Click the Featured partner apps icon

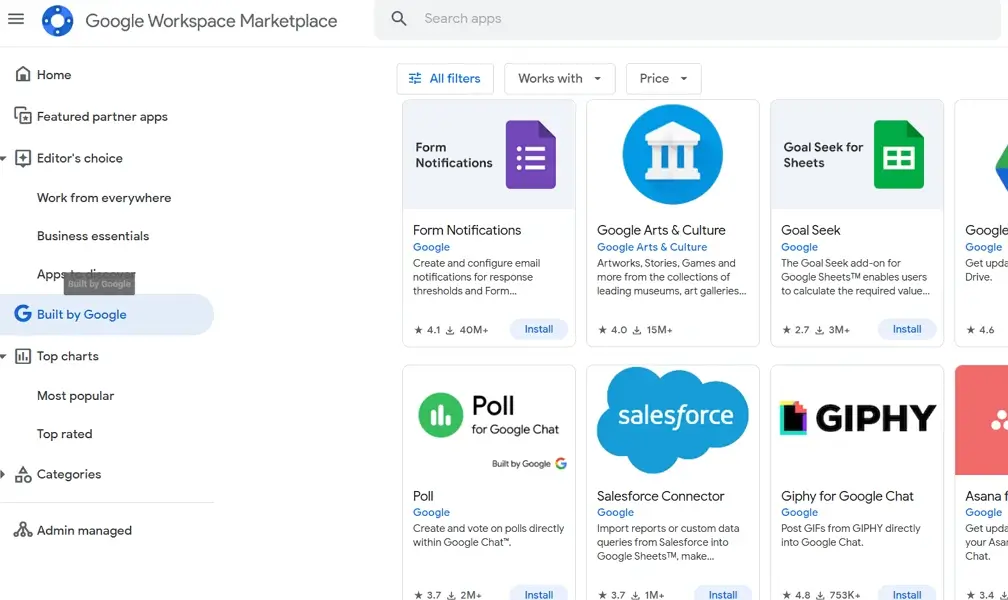coord(22,116)
